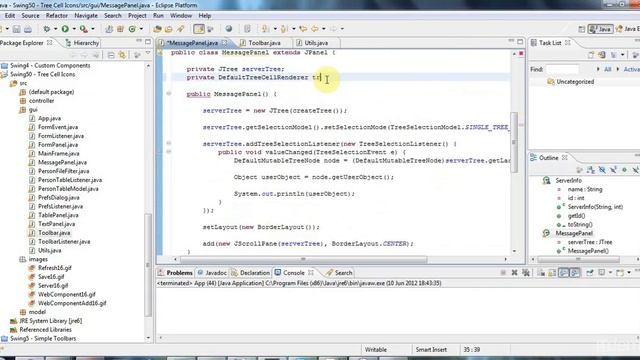Open the Refactor menu
This screenshot has width=640, height=360.
click(57, 16)
